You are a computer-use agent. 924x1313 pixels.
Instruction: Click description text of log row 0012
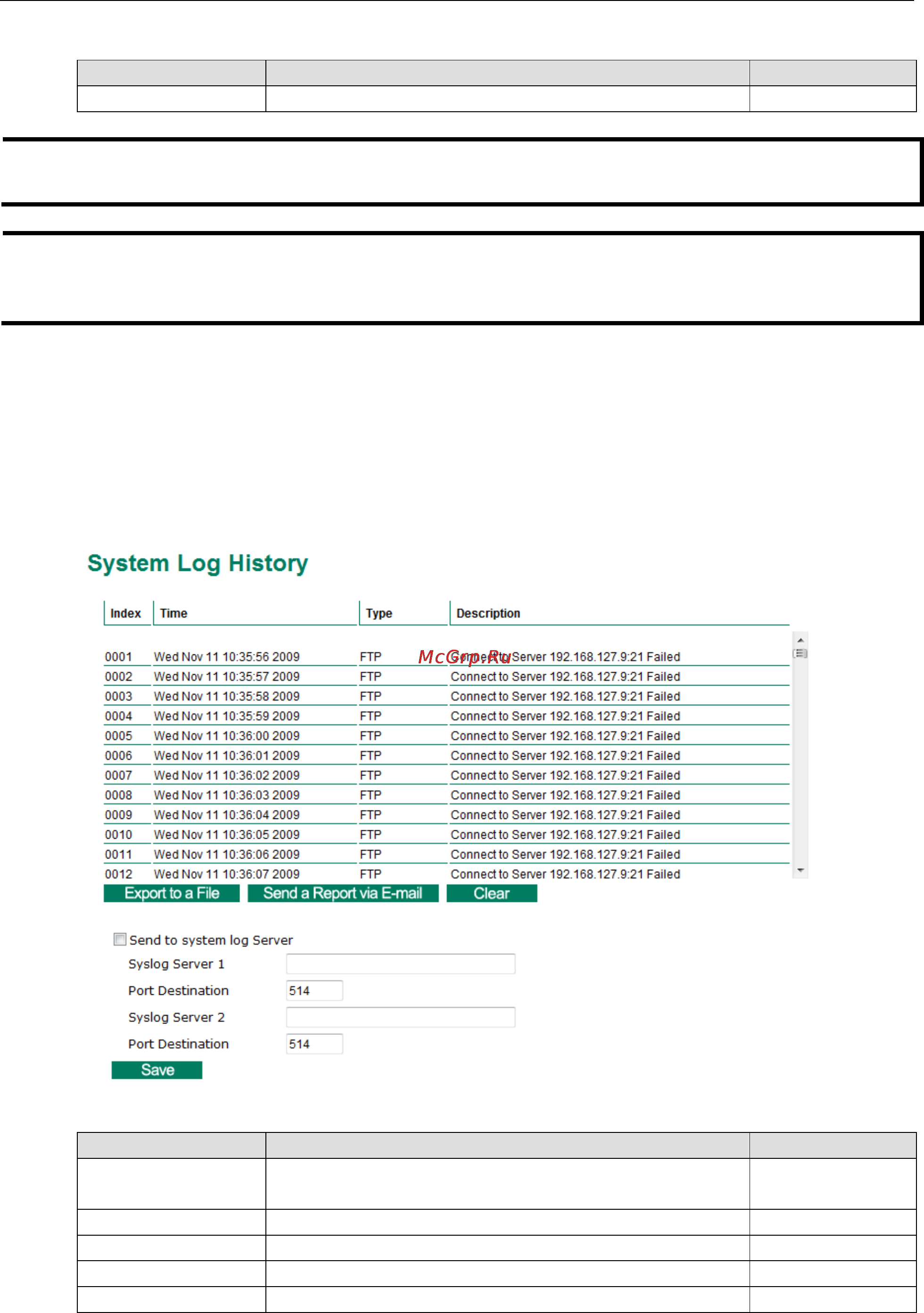[x=566, y=874]
